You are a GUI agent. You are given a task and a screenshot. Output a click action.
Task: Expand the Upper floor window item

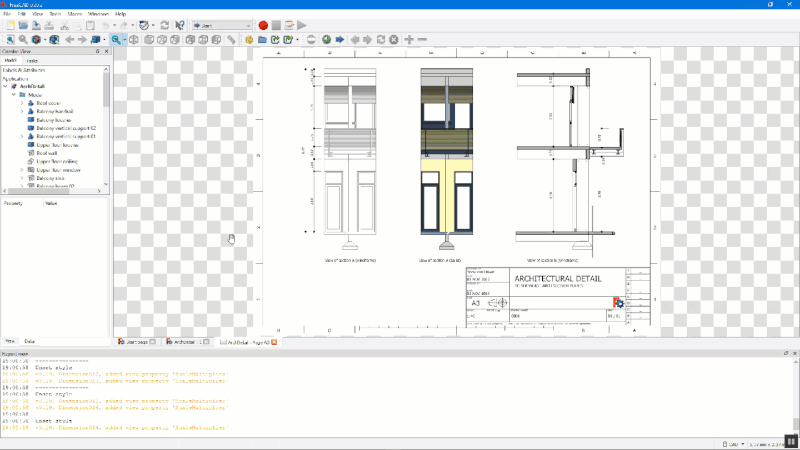21,170
